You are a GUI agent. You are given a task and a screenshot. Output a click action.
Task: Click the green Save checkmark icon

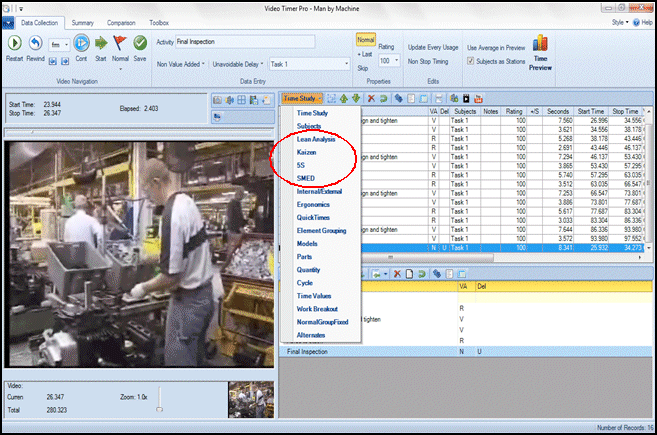click(140, 43)
